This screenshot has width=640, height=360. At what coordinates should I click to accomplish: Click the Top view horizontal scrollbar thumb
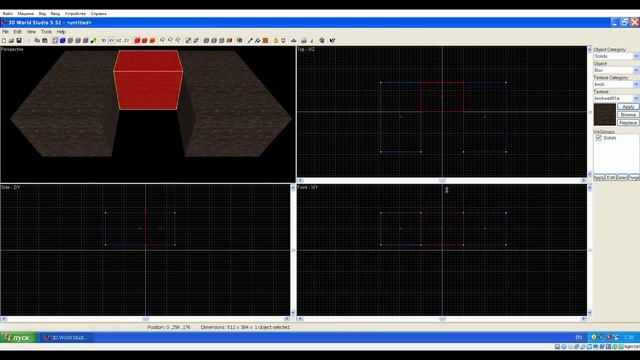(x=442, y=180)
